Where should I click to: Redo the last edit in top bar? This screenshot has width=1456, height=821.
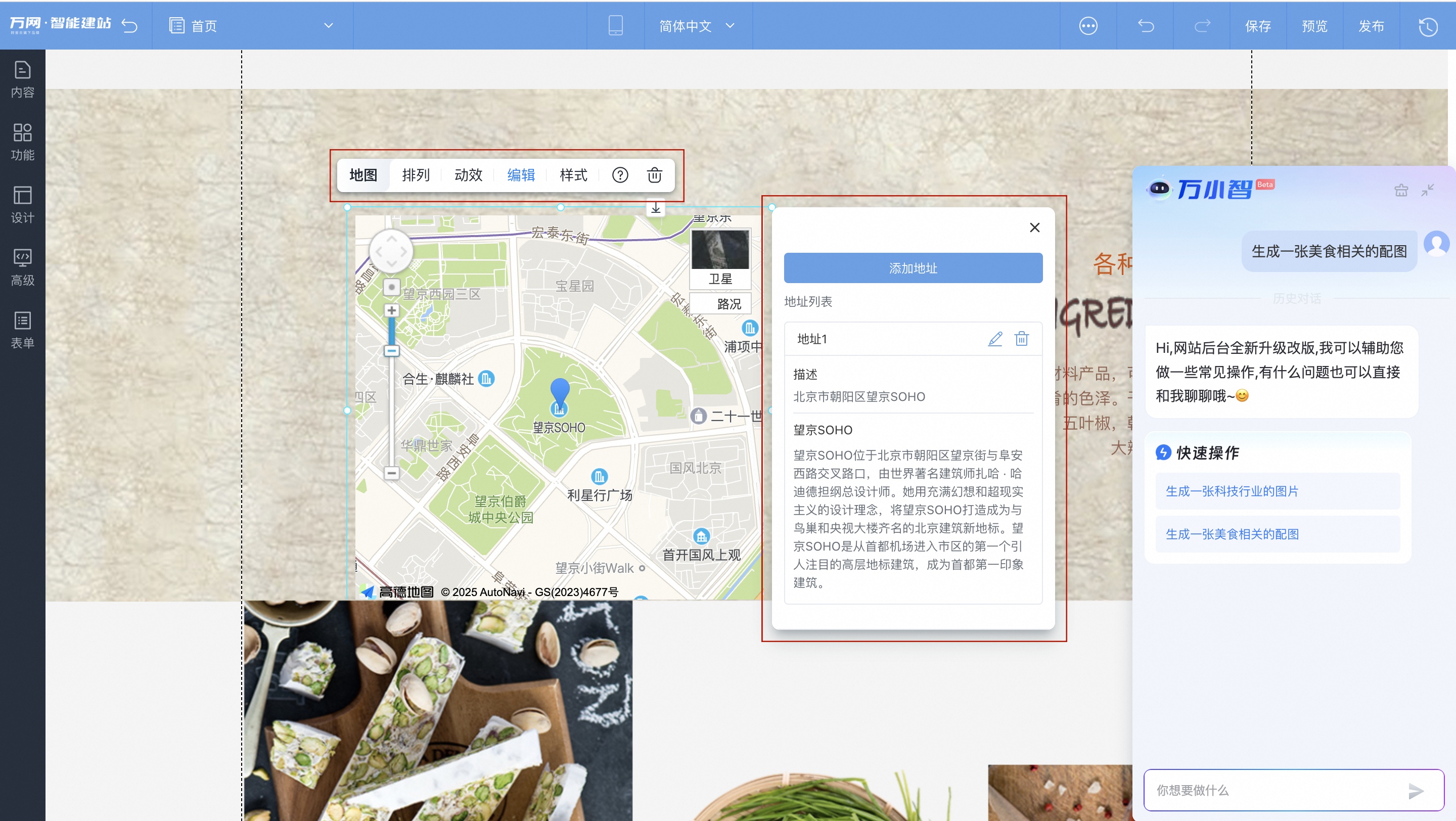click(1202, 25)
